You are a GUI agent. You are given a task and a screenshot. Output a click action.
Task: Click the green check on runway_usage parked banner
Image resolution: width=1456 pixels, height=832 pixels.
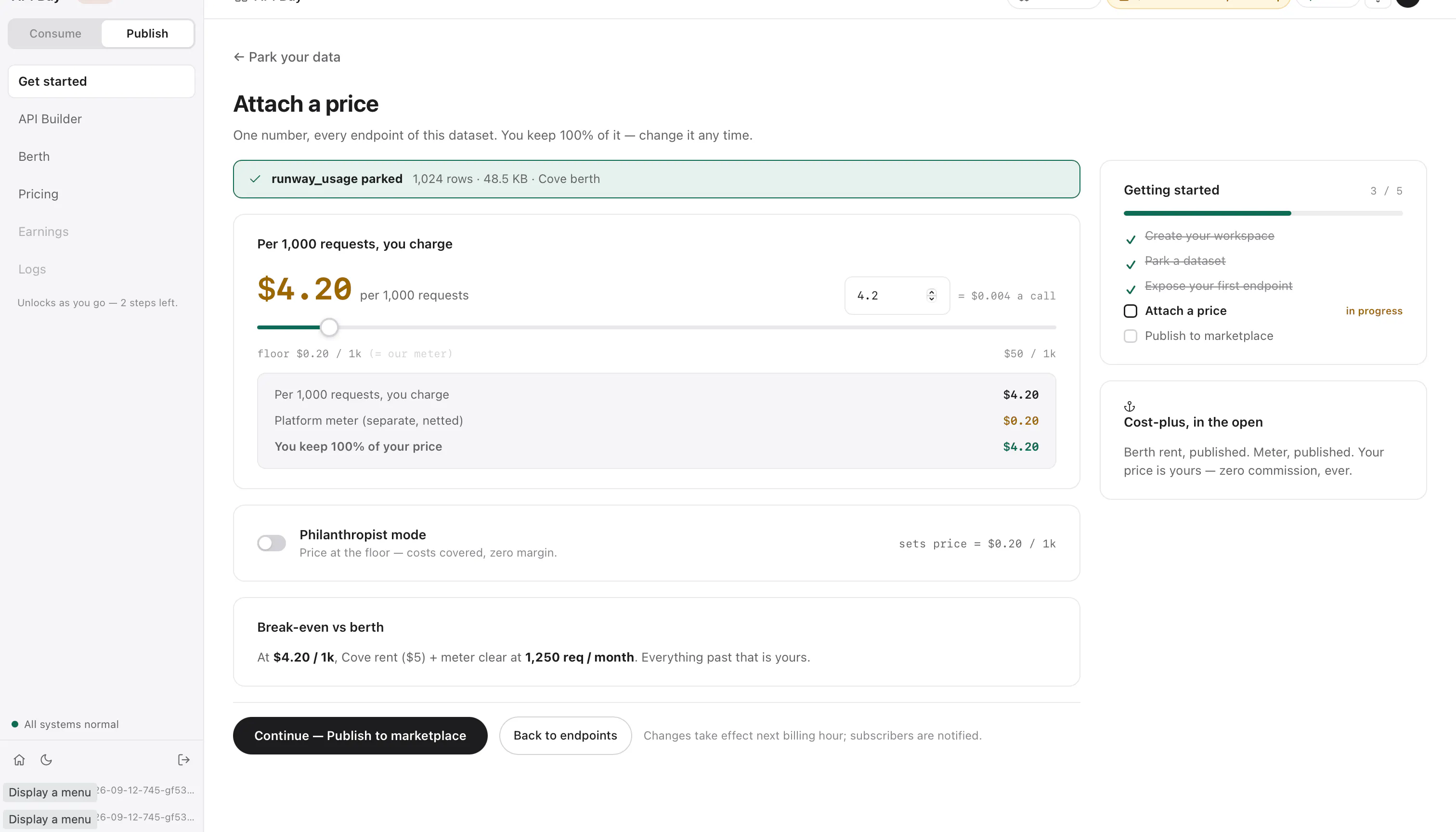click(x=256, y=179)
